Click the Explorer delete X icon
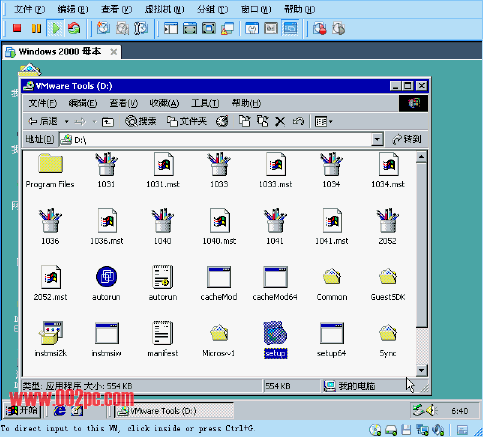Viewport: 483px width, 437px height. [280, 122]
